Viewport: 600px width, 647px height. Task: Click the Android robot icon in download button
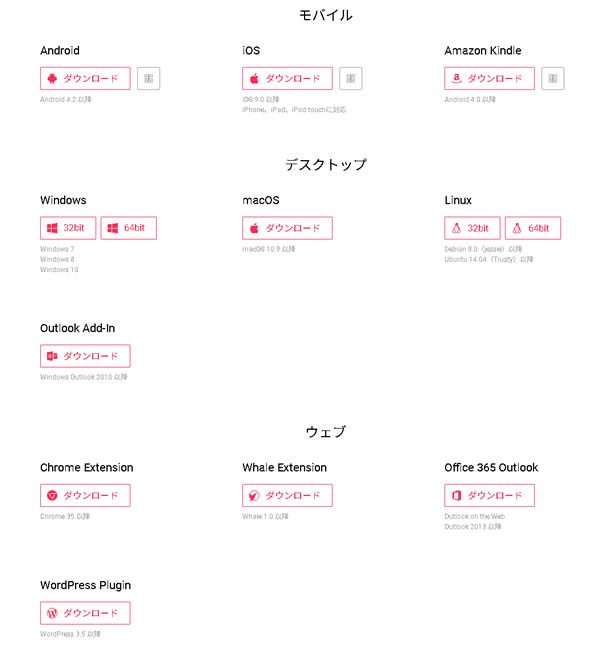(52, 78)
